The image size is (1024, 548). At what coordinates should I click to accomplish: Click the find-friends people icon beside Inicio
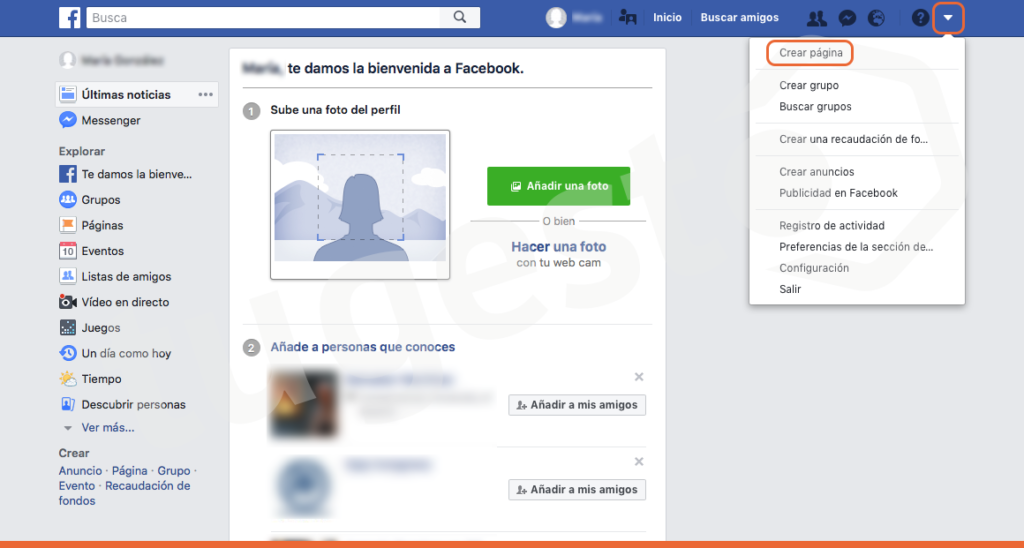pyautogui.click(x=628, y=18)
